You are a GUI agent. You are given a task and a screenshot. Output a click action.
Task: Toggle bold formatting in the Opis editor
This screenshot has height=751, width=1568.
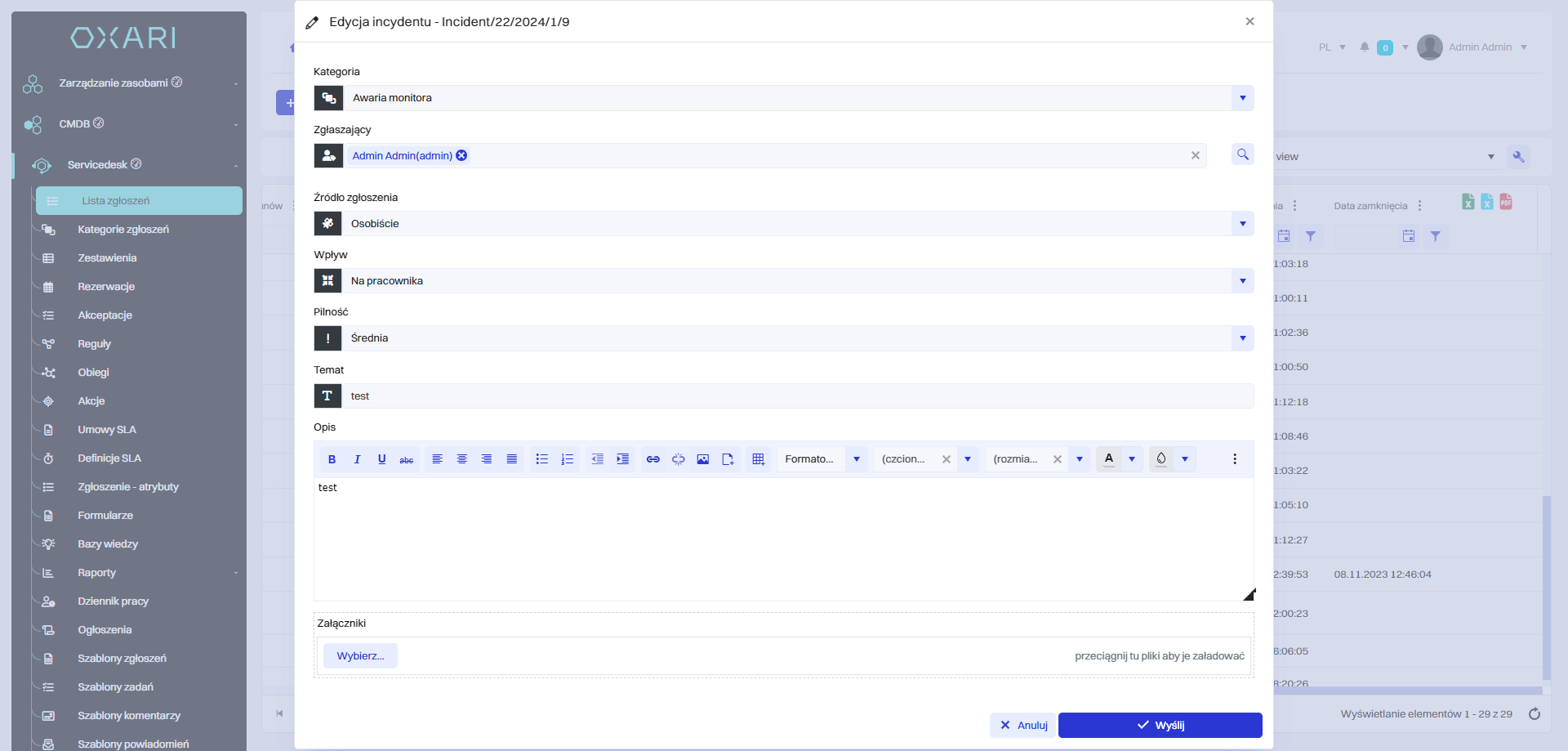tap(332, 459)
